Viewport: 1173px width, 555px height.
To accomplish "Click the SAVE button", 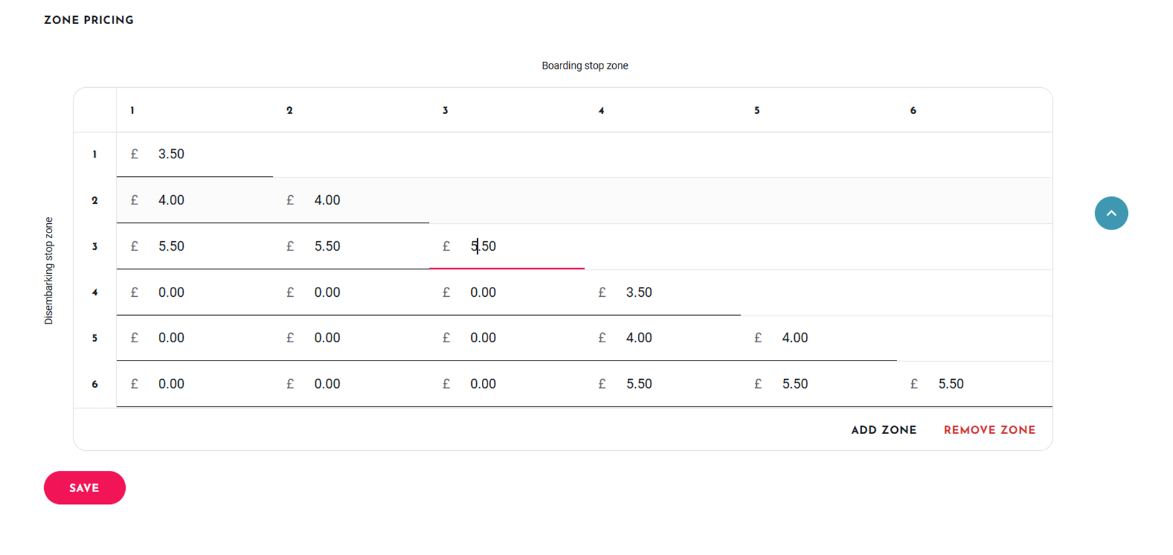I will 85,488.
